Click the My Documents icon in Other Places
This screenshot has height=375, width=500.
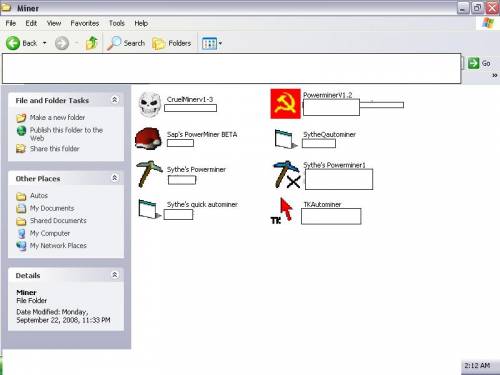(x=21, y=208)
